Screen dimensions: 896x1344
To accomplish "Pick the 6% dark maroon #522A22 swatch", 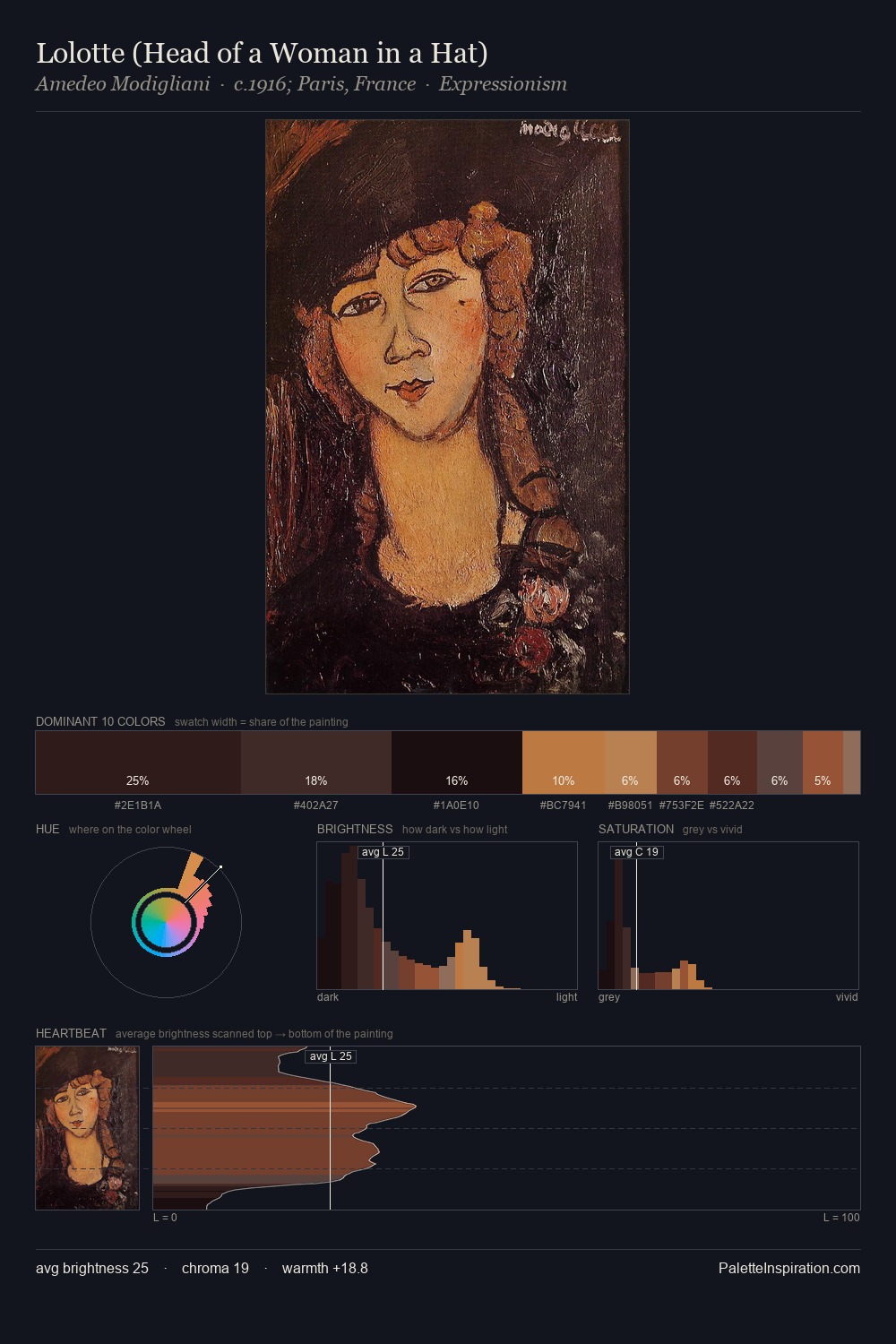I will coord(732,762).
